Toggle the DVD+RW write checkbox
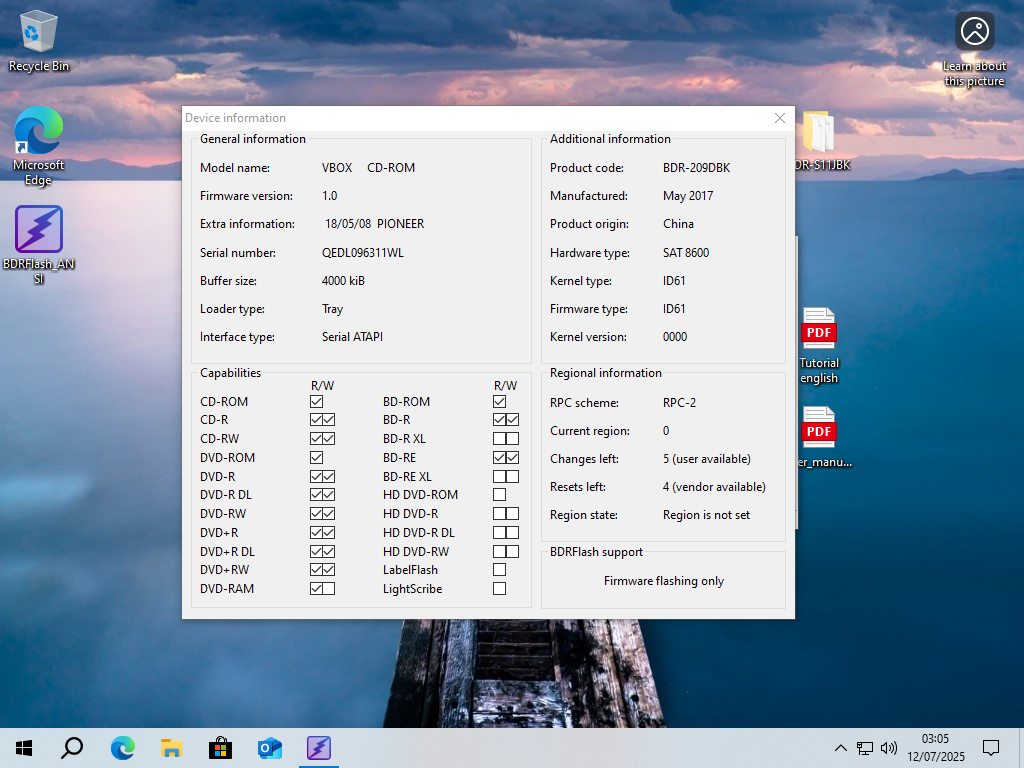The width and height of the screenshot is (1024, 768). pos(328,569)
